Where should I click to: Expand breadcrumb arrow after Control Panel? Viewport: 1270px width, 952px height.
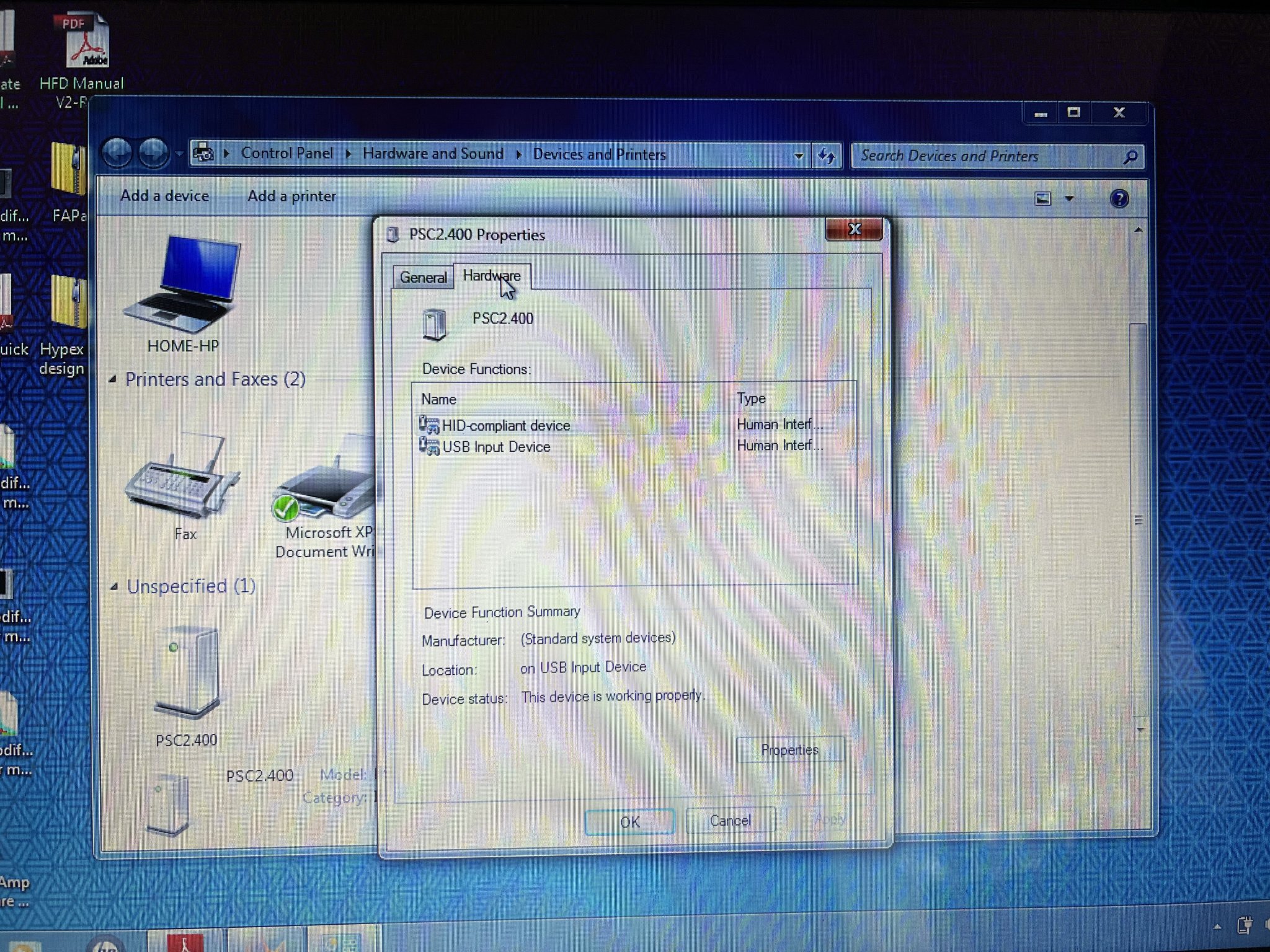coord(348,154)
